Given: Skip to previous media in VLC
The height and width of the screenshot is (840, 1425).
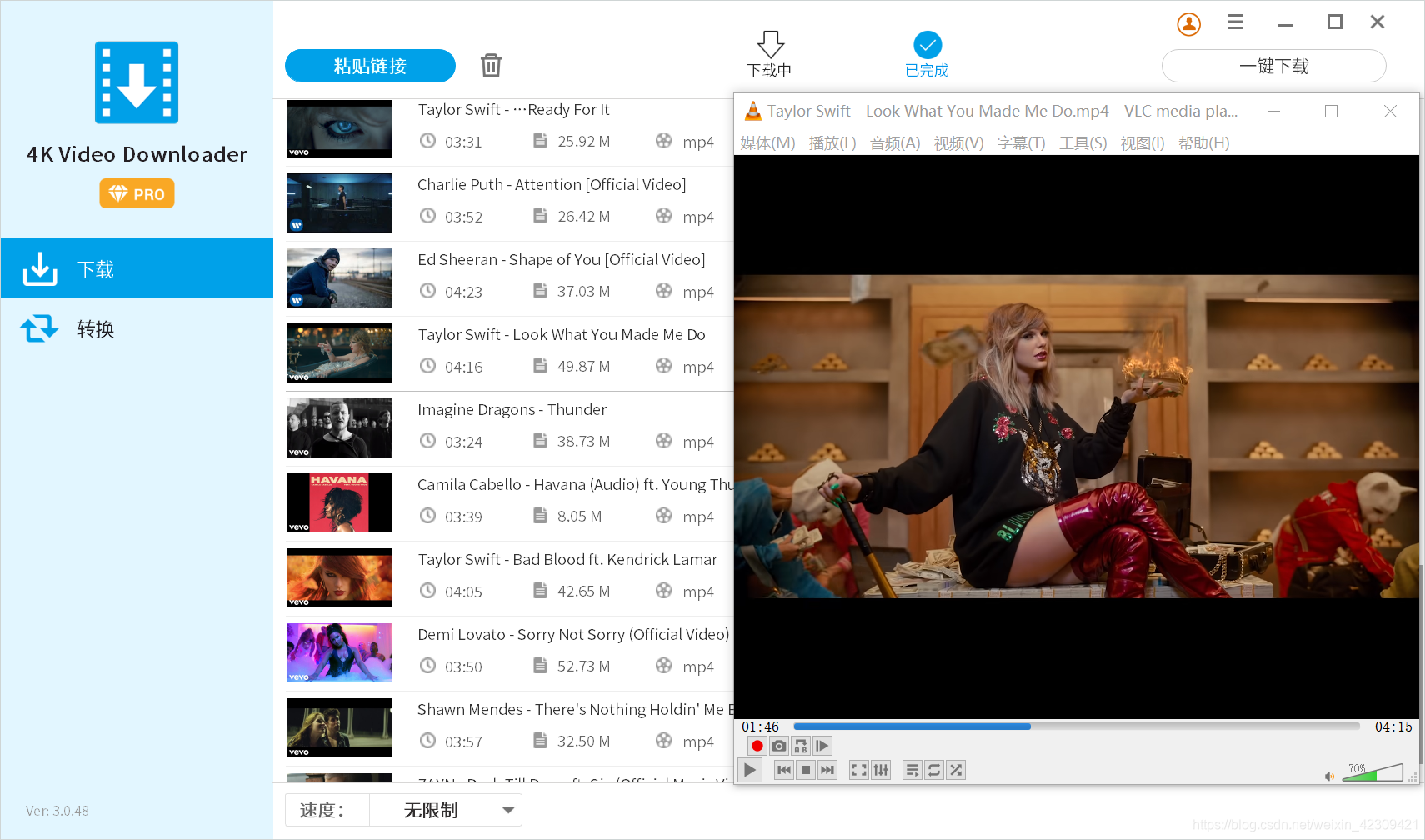Looking at the screenshot, I should pos(783,770).
